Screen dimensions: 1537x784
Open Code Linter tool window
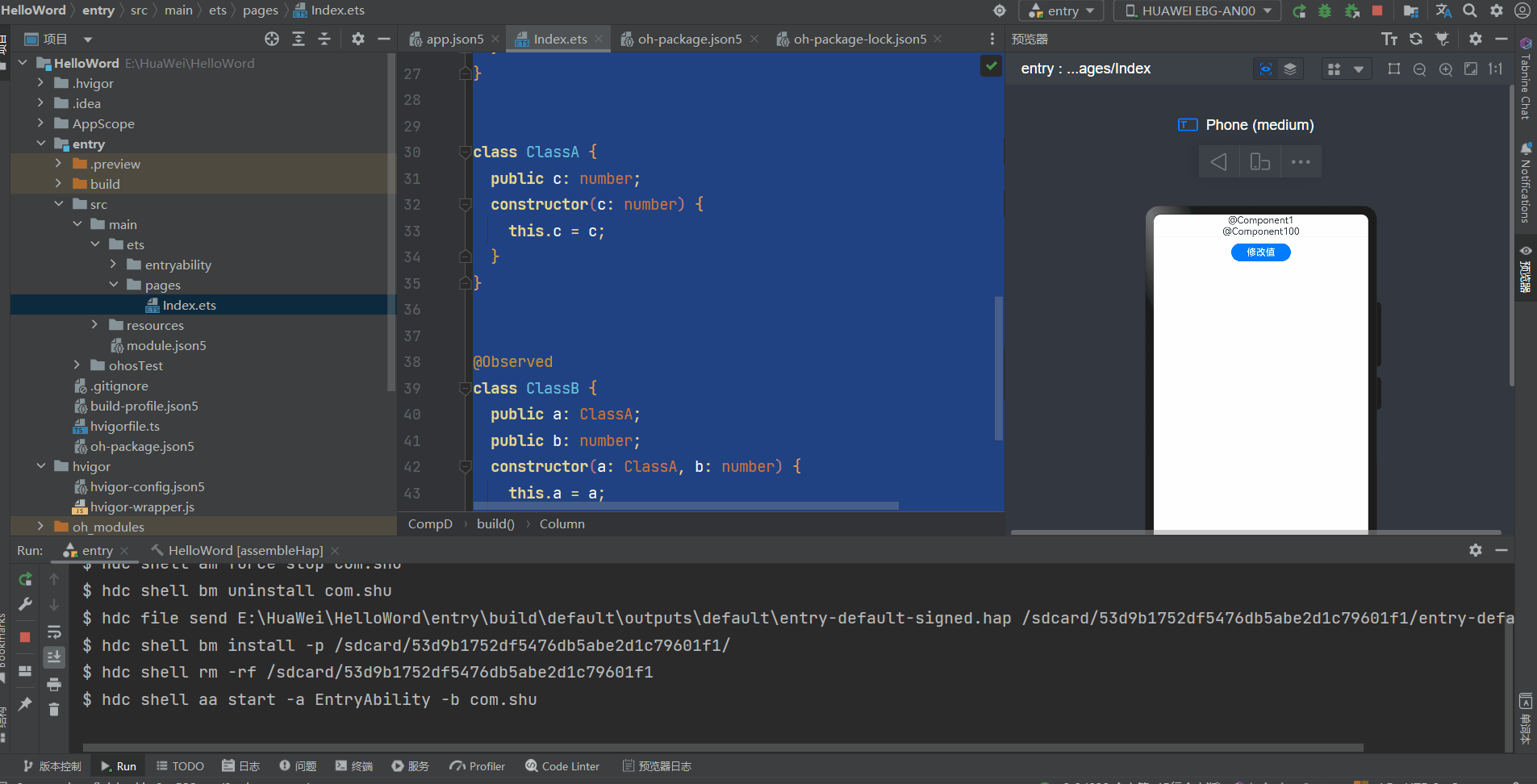pyautogui.click(x=562, y=766)
